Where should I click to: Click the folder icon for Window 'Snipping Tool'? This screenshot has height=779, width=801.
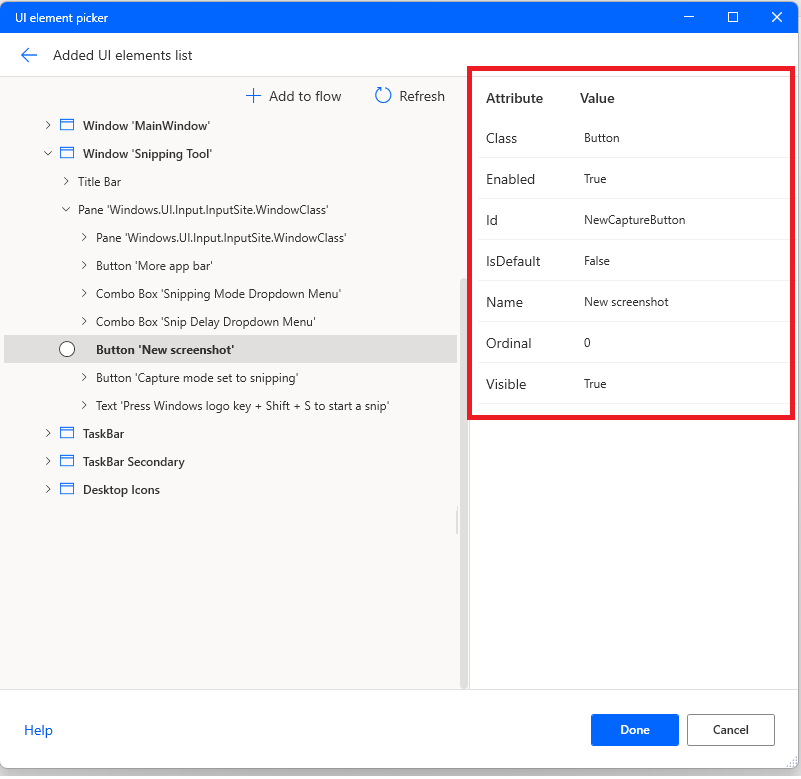(66, 153)
